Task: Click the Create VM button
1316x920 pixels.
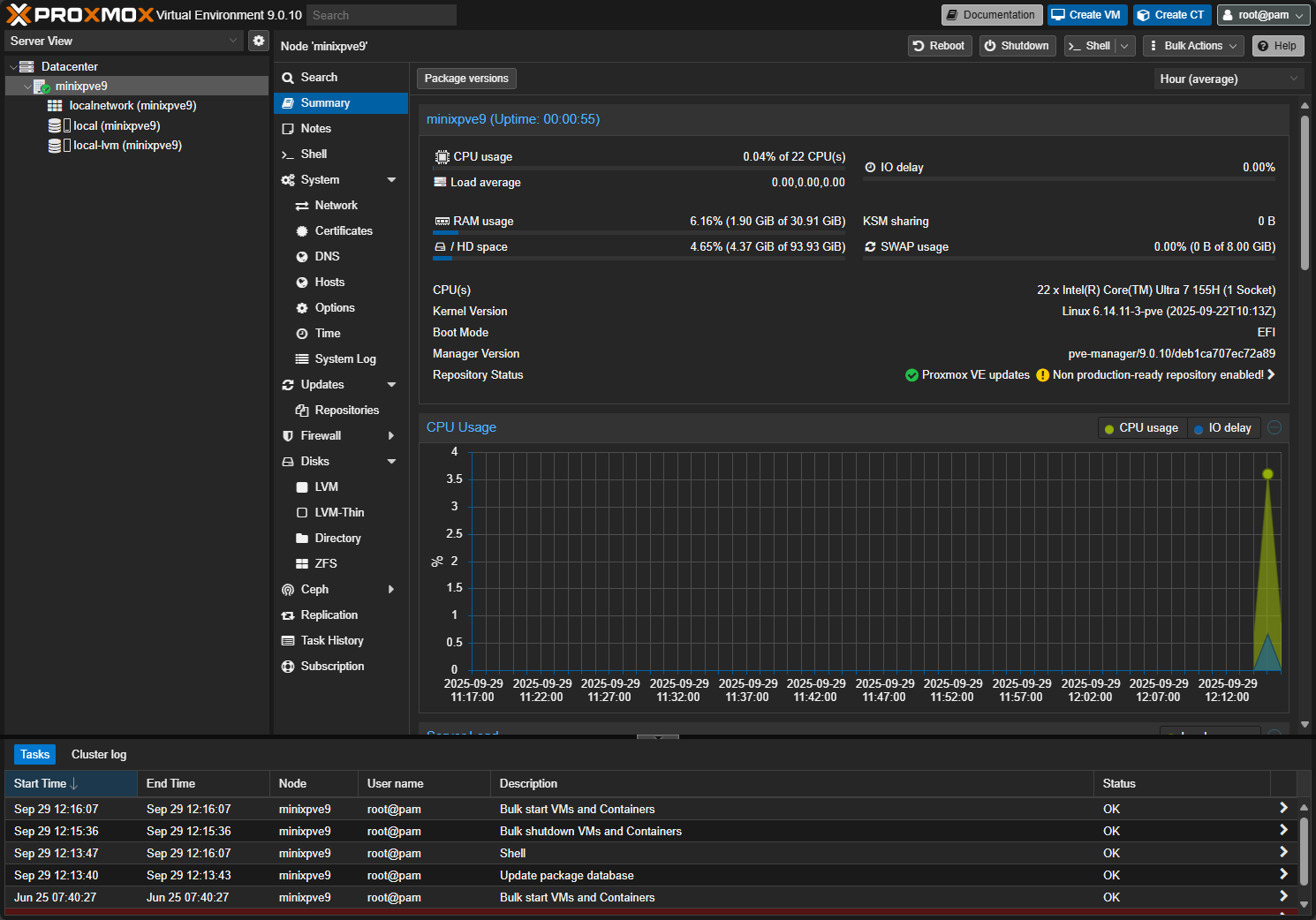Action: (1087, 15)
